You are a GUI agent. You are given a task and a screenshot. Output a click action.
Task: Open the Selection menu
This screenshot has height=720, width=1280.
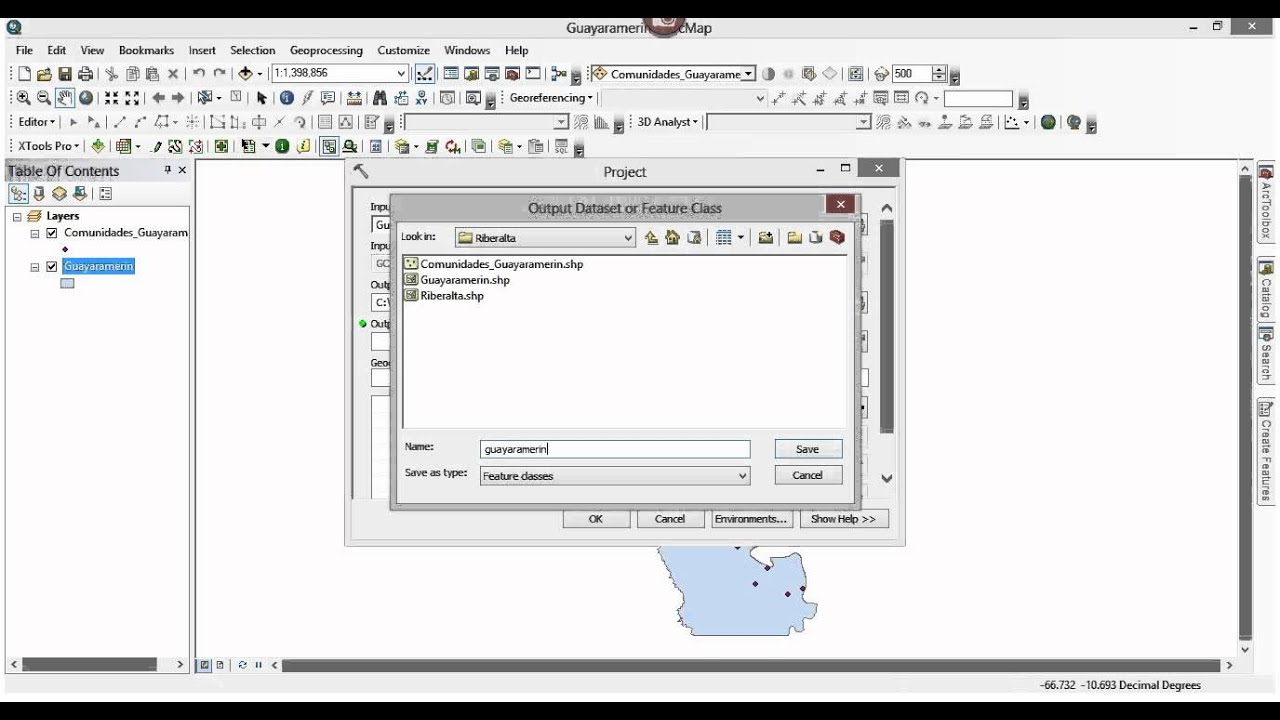pos(252,50)
